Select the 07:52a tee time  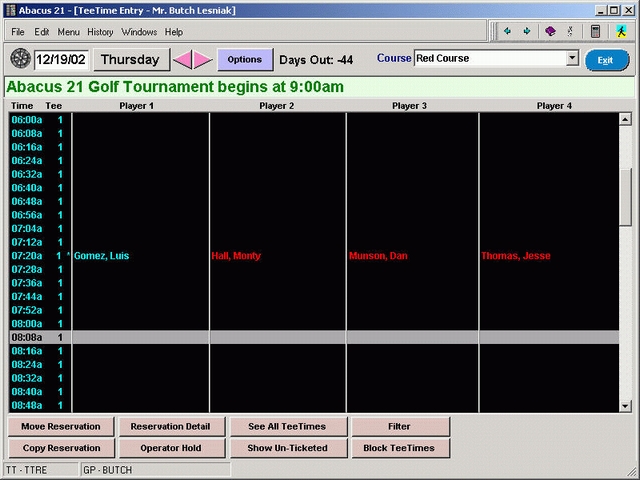[27, 310]
